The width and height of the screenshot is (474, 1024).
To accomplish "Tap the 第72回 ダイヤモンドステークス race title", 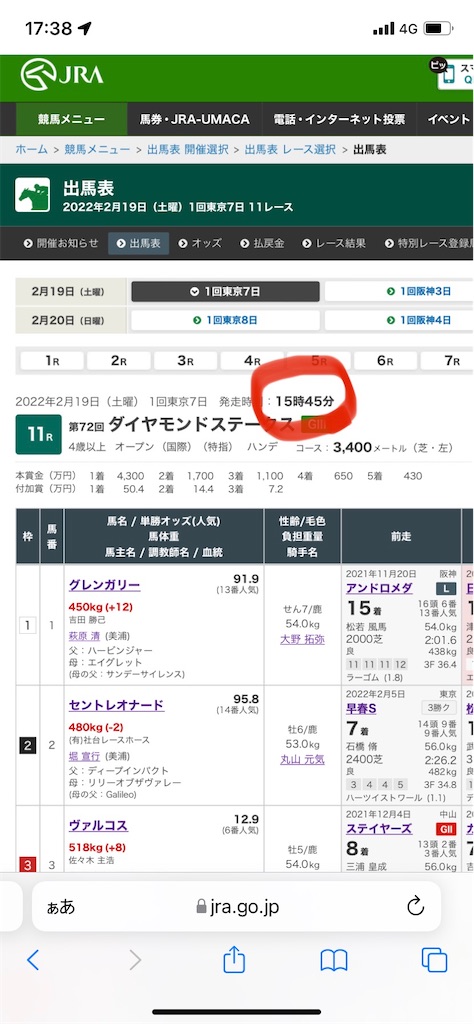I will point(182,424).
